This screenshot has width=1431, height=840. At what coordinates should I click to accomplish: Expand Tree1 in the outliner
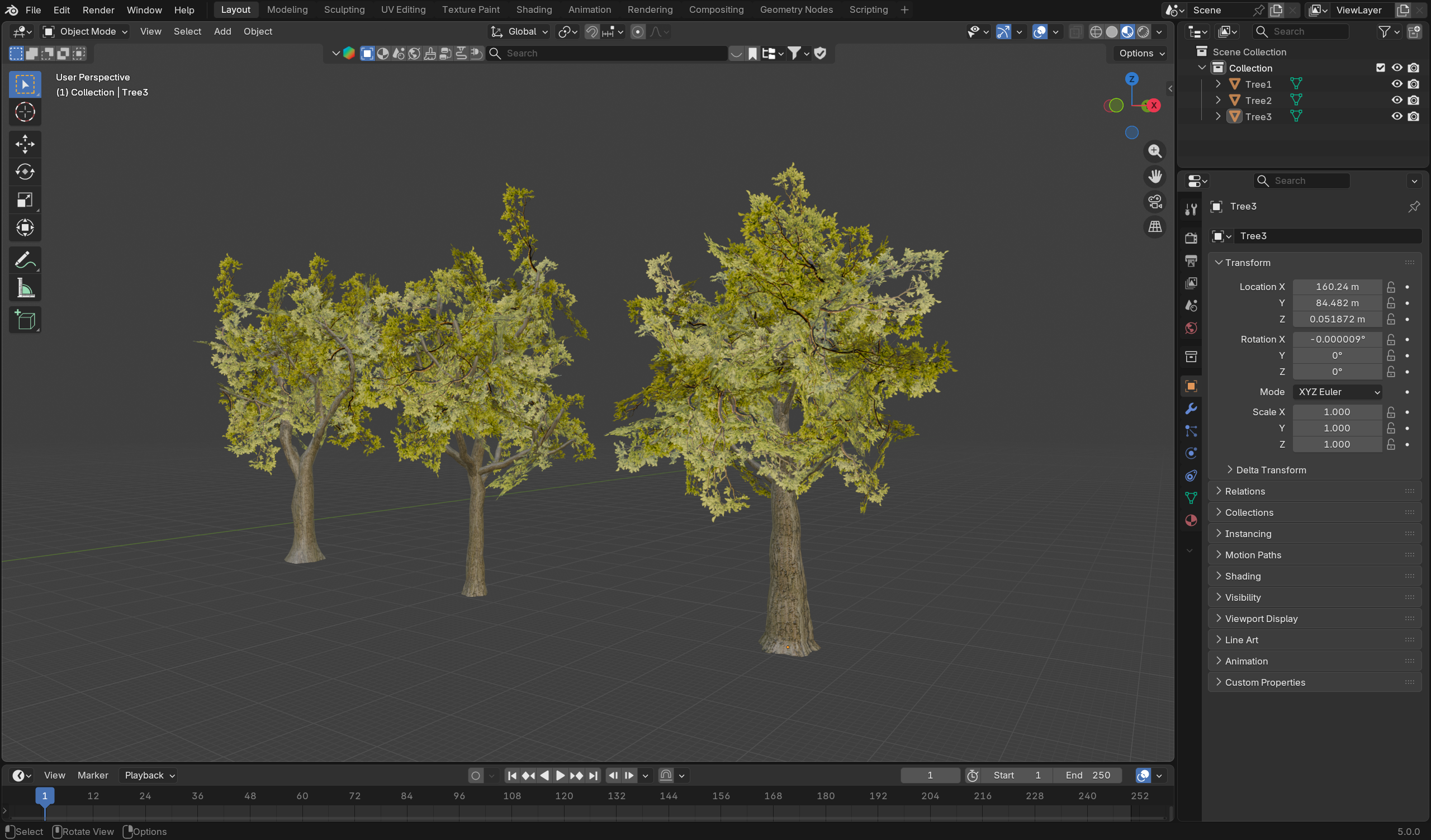click(x=1217, y=84)
